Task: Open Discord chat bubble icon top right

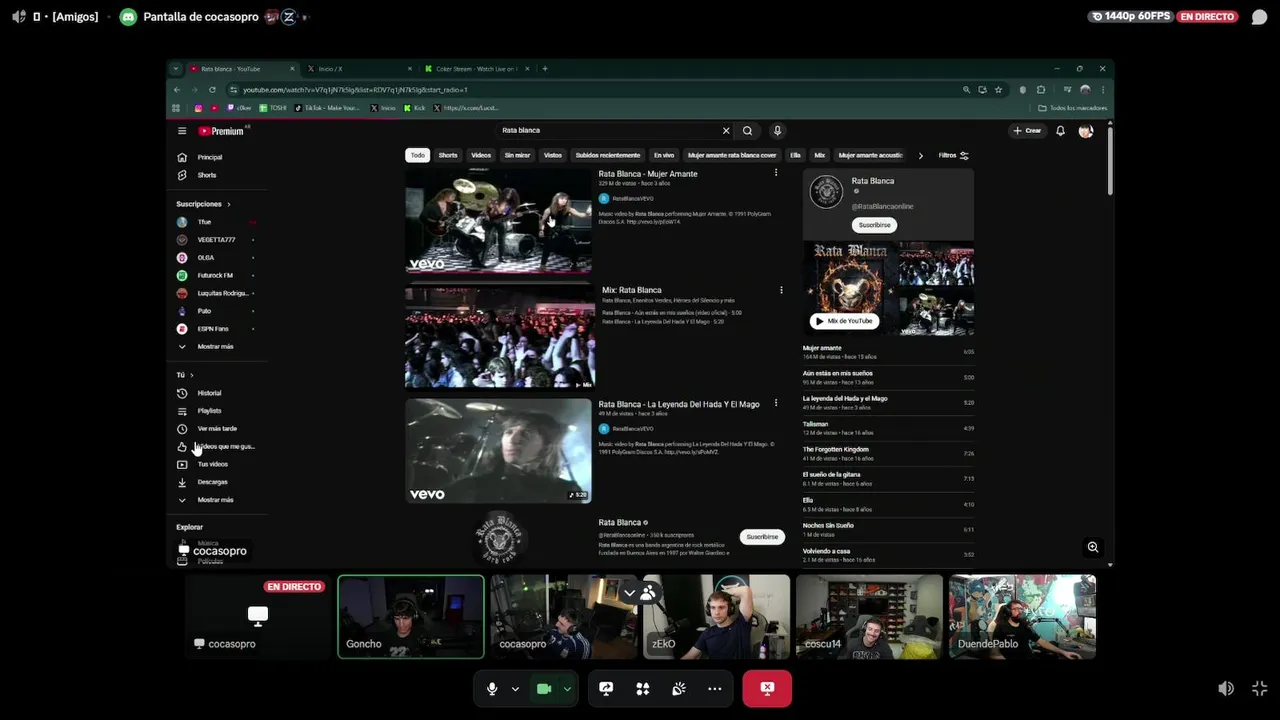Action: coord(1259,17)
